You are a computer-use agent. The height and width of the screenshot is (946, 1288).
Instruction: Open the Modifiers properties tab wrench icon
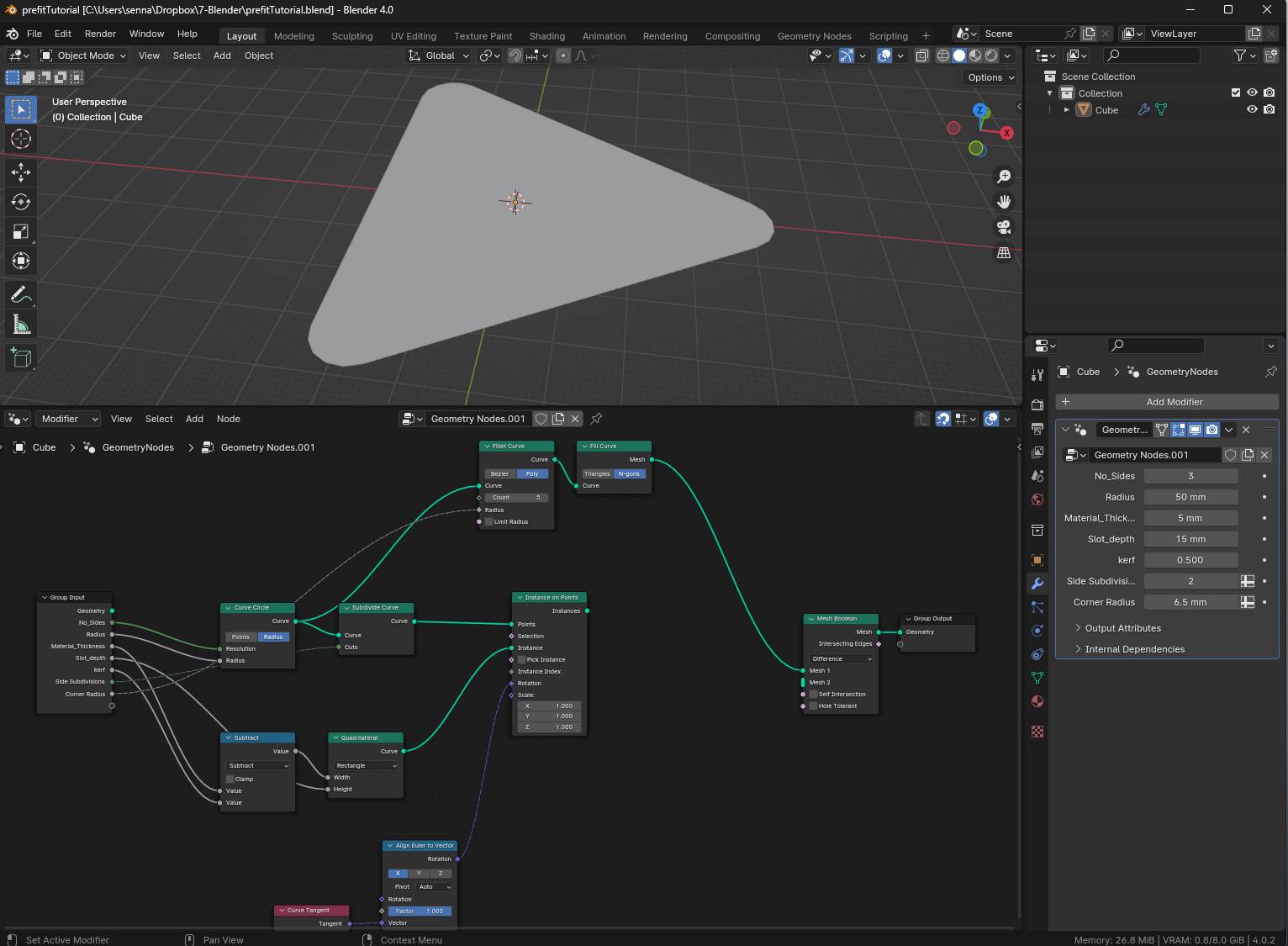[1037, 584]
